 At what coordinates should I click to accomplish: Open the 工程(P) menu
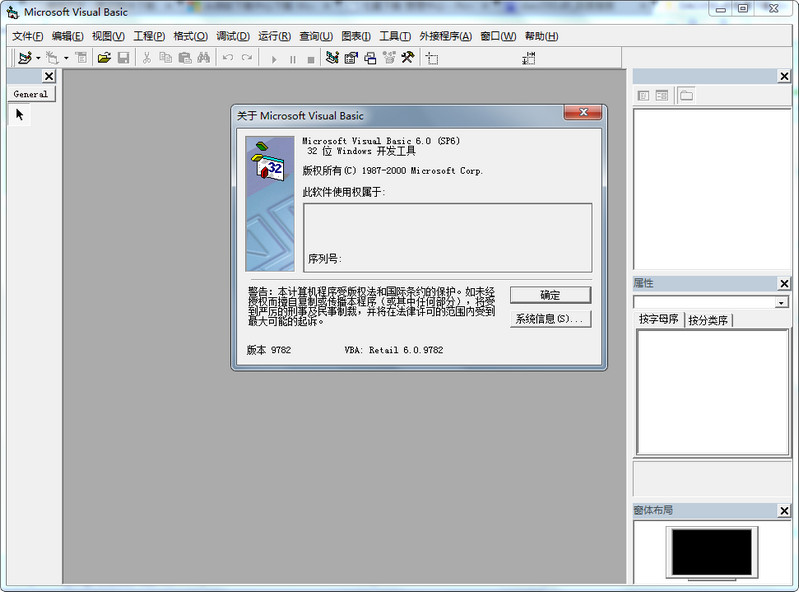click(x=149, y=36)
